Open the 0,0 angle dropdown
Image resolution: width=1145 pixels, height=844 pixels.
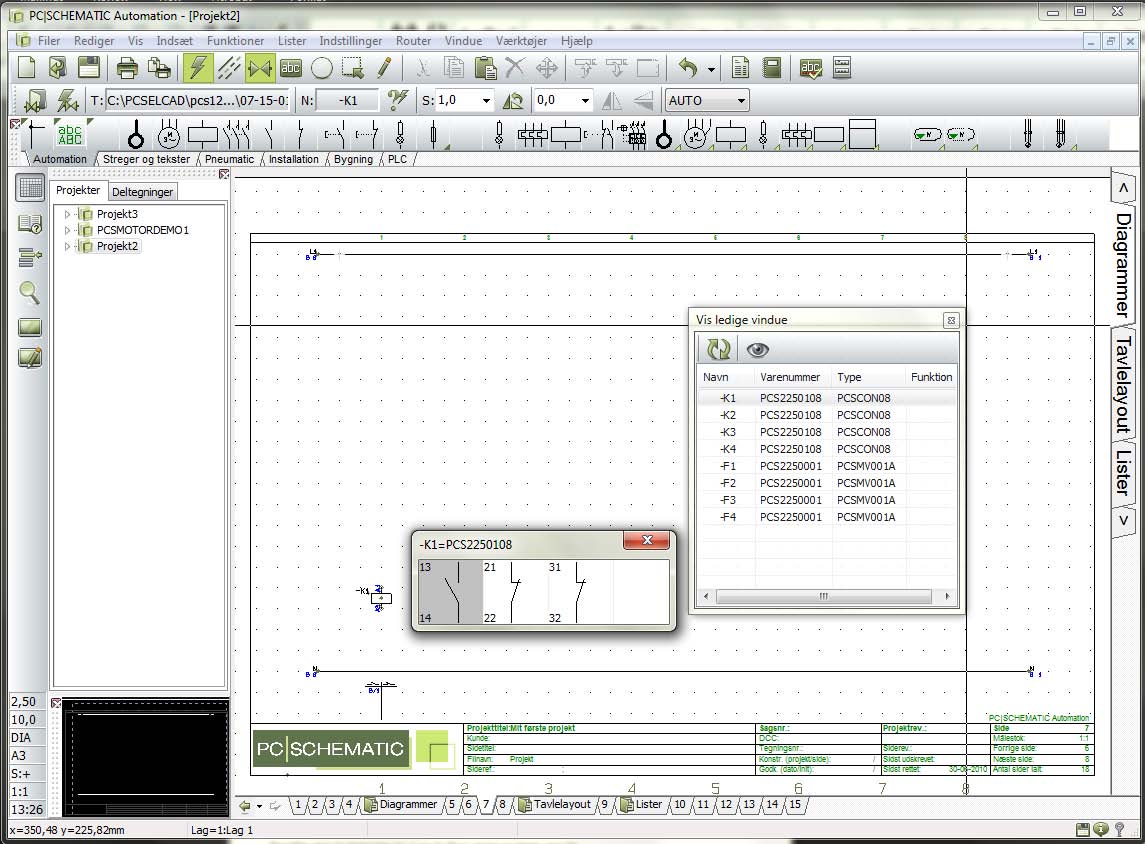tap(585, 101)
